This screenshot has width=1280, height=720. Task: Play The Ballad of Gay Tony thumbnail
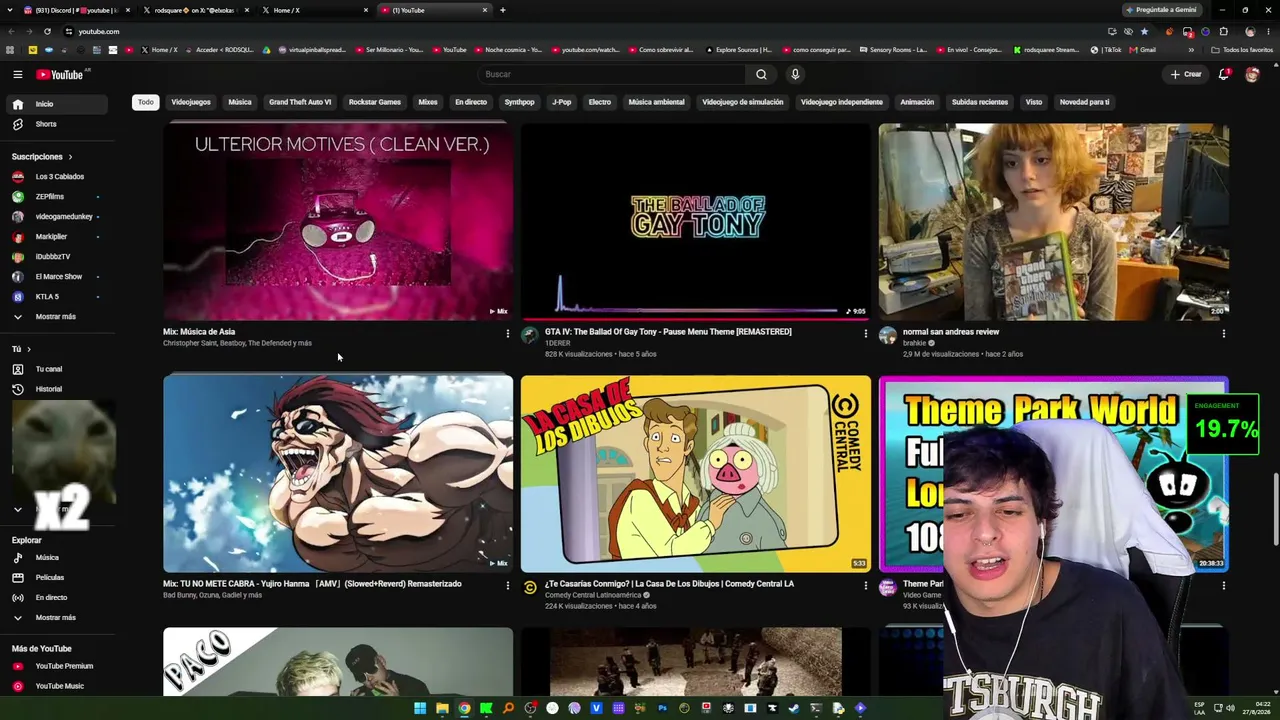tap(696, 222)
